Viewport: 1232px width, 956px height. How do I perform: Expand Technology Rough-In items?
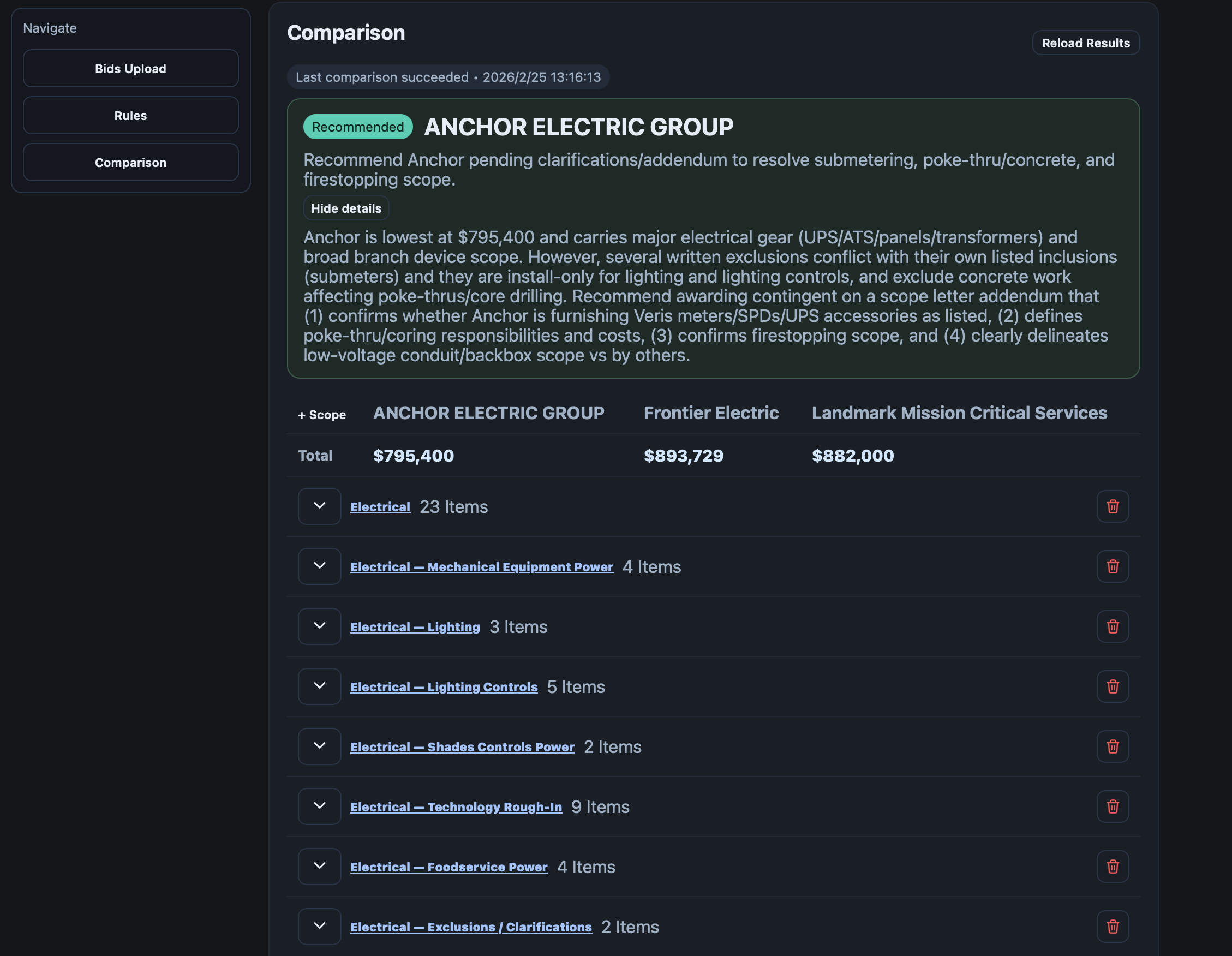tap(319, 806)
